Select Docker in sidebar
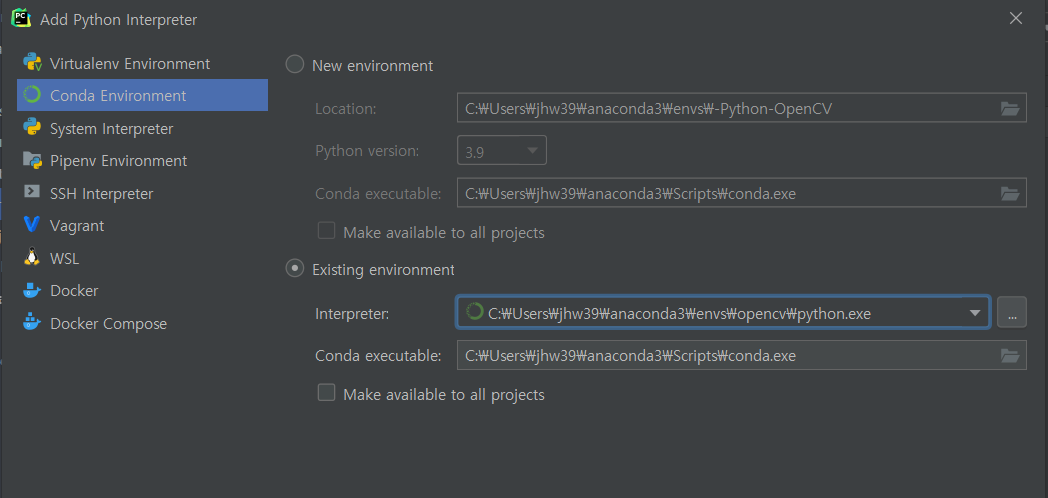Image resolution: width=1048 pixels, height=498 pixels. point(142,291)
